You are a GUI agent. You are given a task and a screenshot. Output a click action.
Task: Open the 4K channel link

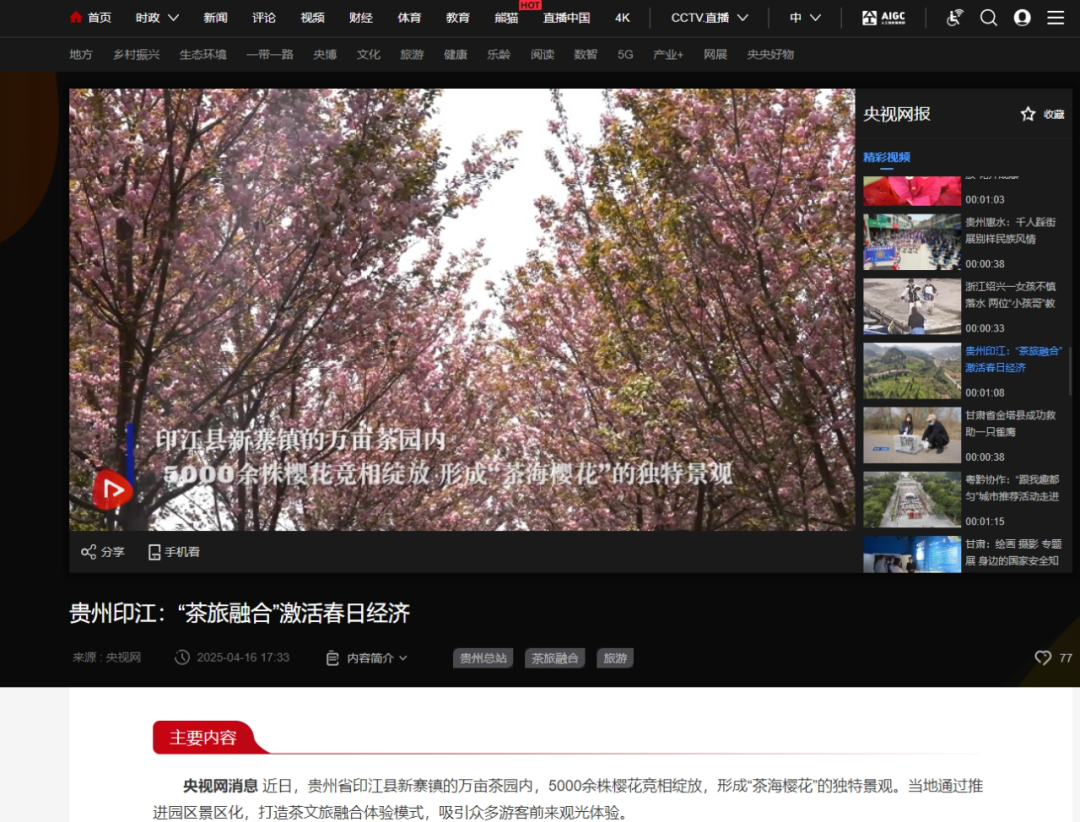coord(622,18)
